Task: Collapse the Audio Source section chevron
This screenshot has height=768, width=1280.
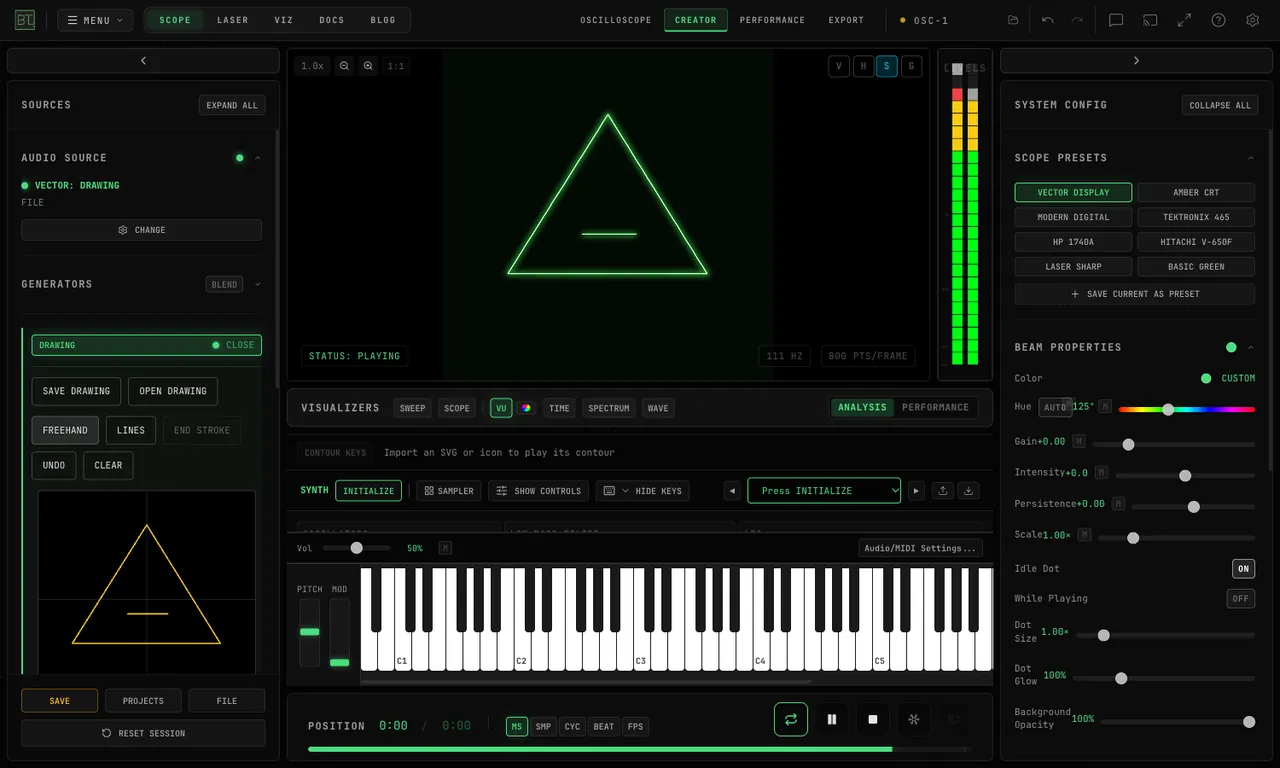Action: pos(257,158)
